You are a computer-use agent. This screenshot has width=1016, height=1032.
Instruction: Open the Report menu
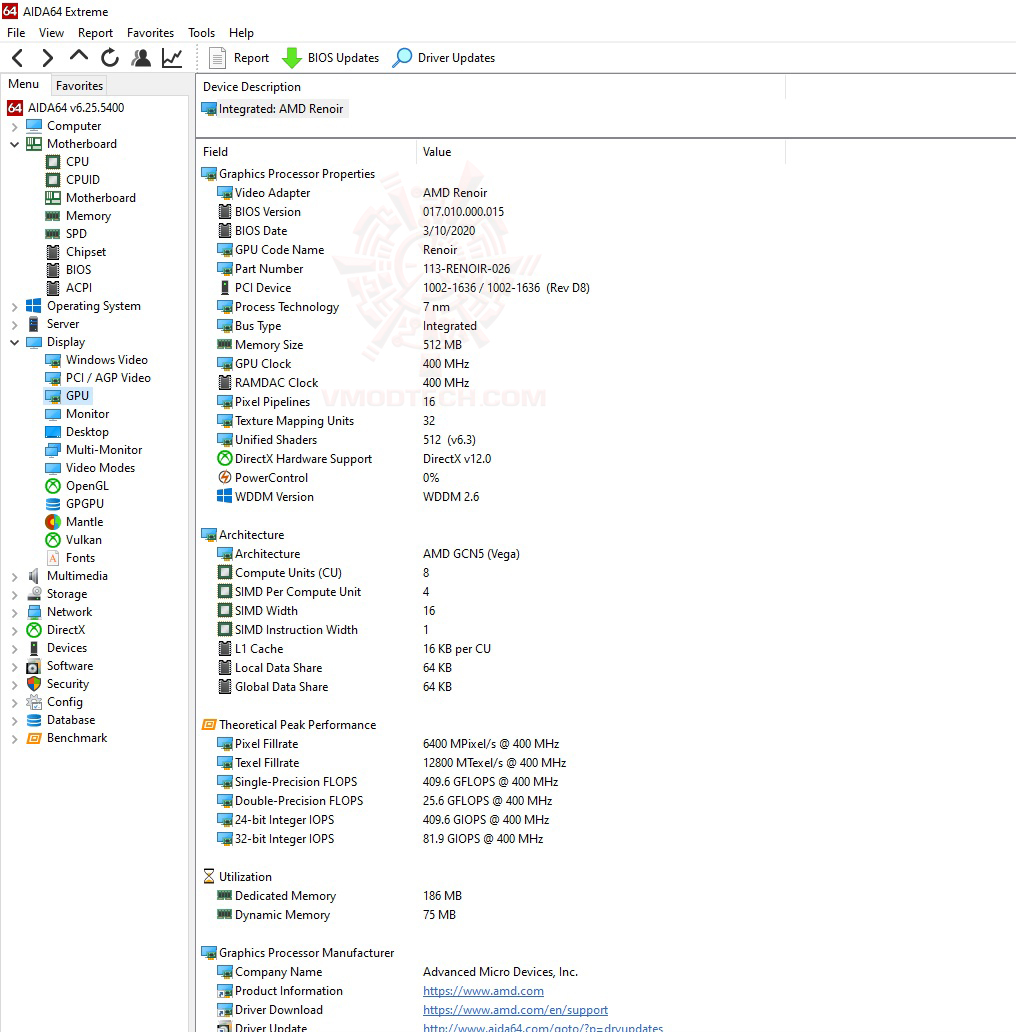95,33
